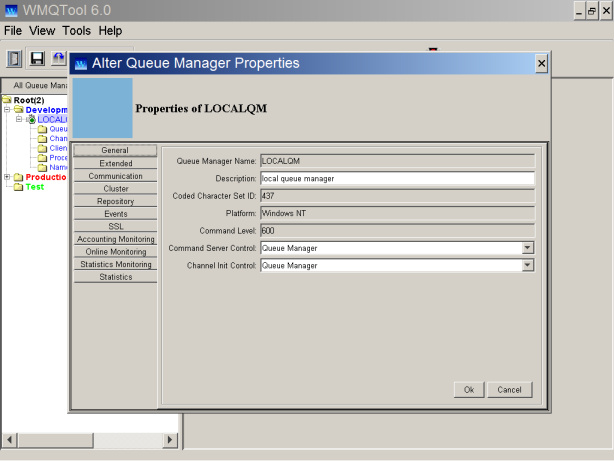Screen dimensions: 614x461
Task: Click the Channels folder icon in tree
Action: [x=42, y=139]
